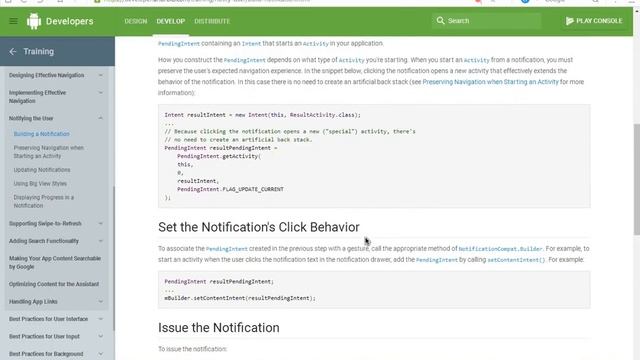The image size is (640, 360).
Task: Expand Best Practices for User Input
Action: click(100, 337)
